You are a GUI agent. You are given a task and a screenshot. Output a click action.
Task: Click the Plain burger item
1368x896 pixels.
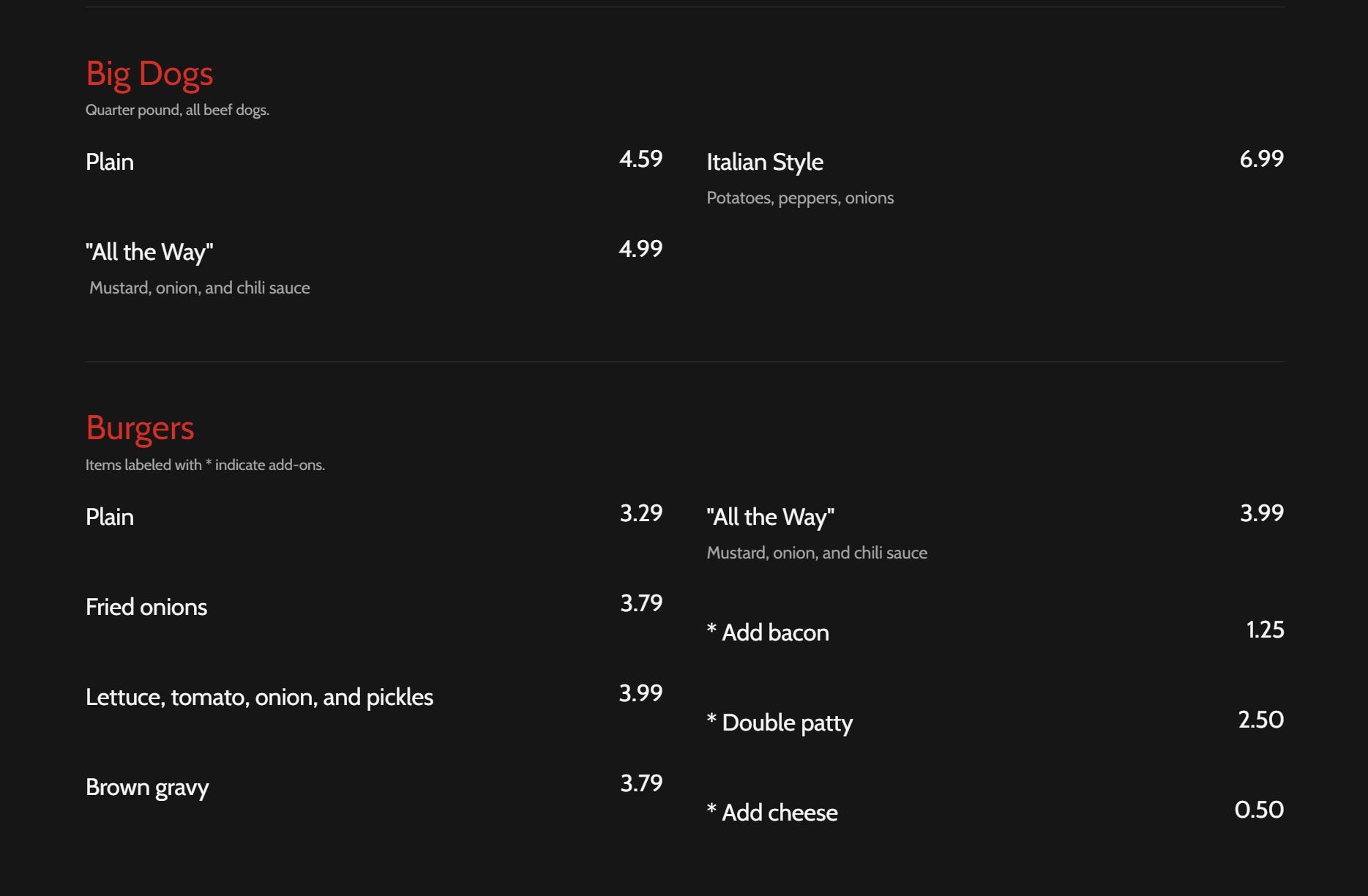pos(110,517)
